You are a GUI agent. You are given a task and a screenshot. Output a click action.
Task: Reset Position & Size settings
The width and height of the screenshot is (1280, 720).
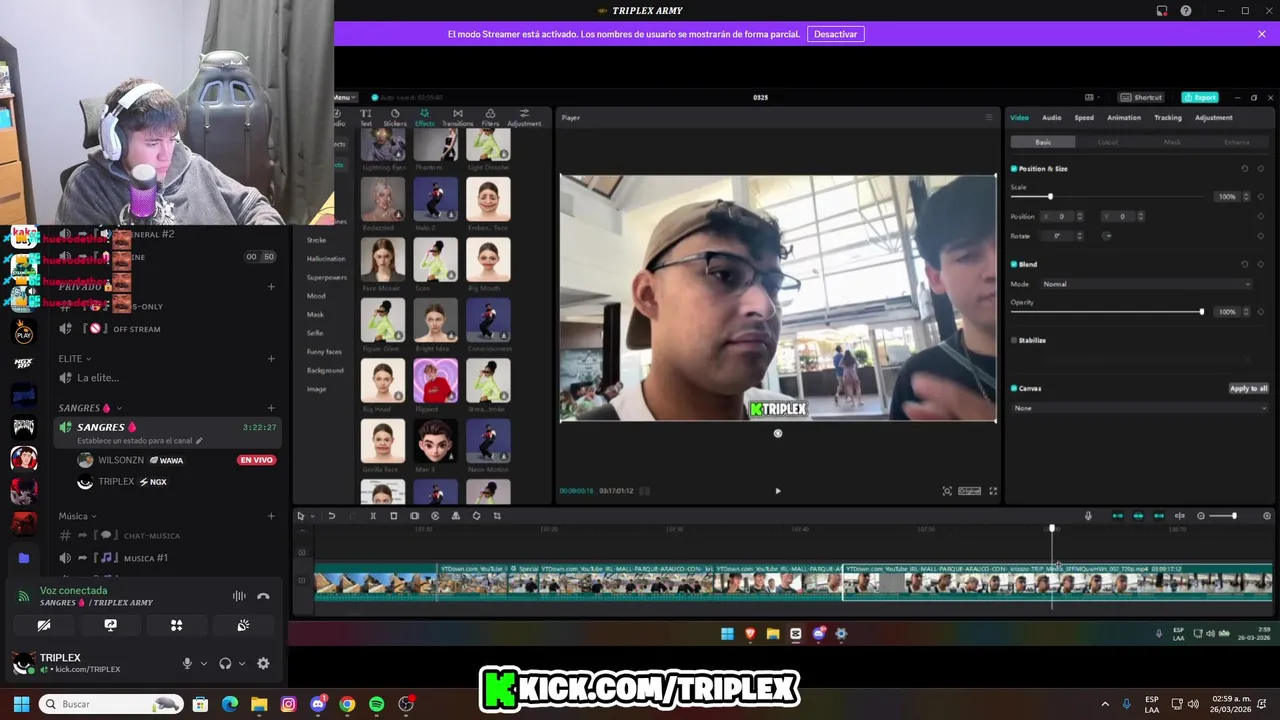tap(1245, 169)
